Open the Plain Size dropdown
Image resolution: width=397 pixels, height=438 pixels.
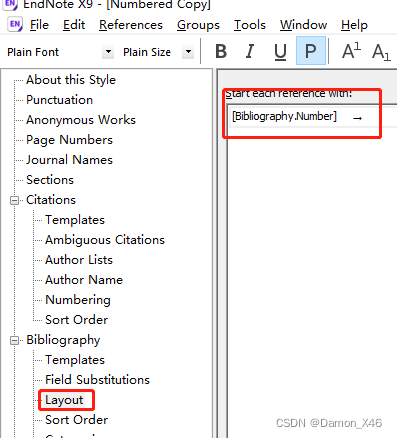coord(188,52)
